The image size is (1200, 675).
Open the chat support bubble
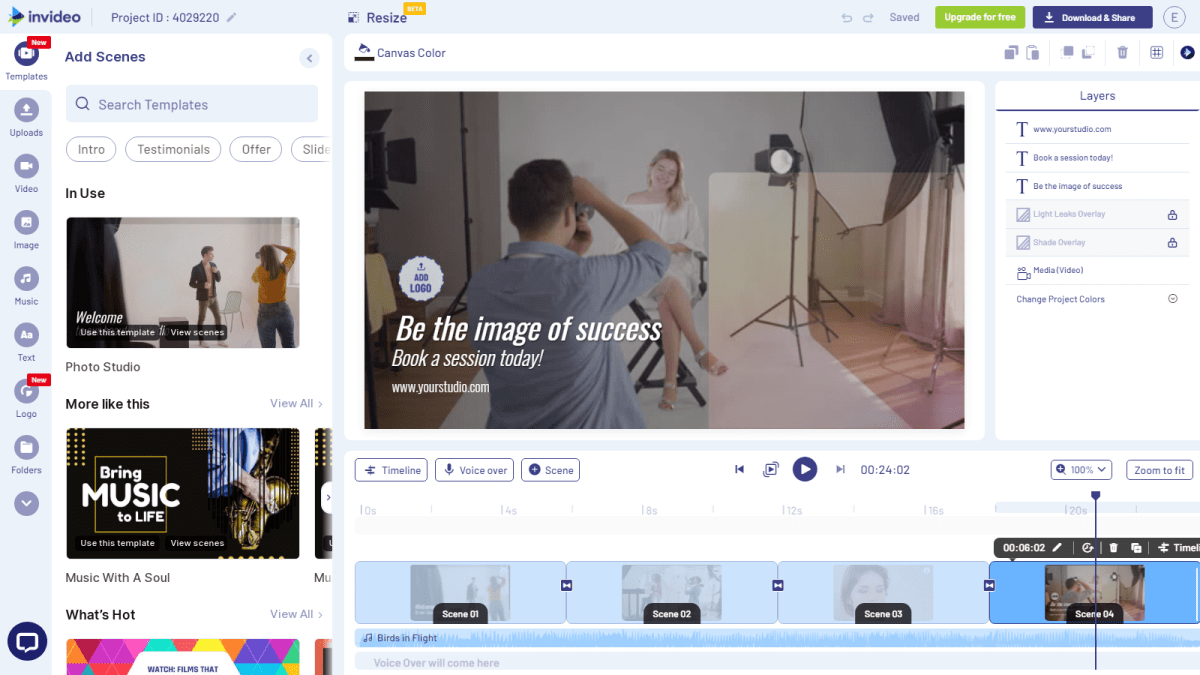pyautogui.click(x=26, y=641)
